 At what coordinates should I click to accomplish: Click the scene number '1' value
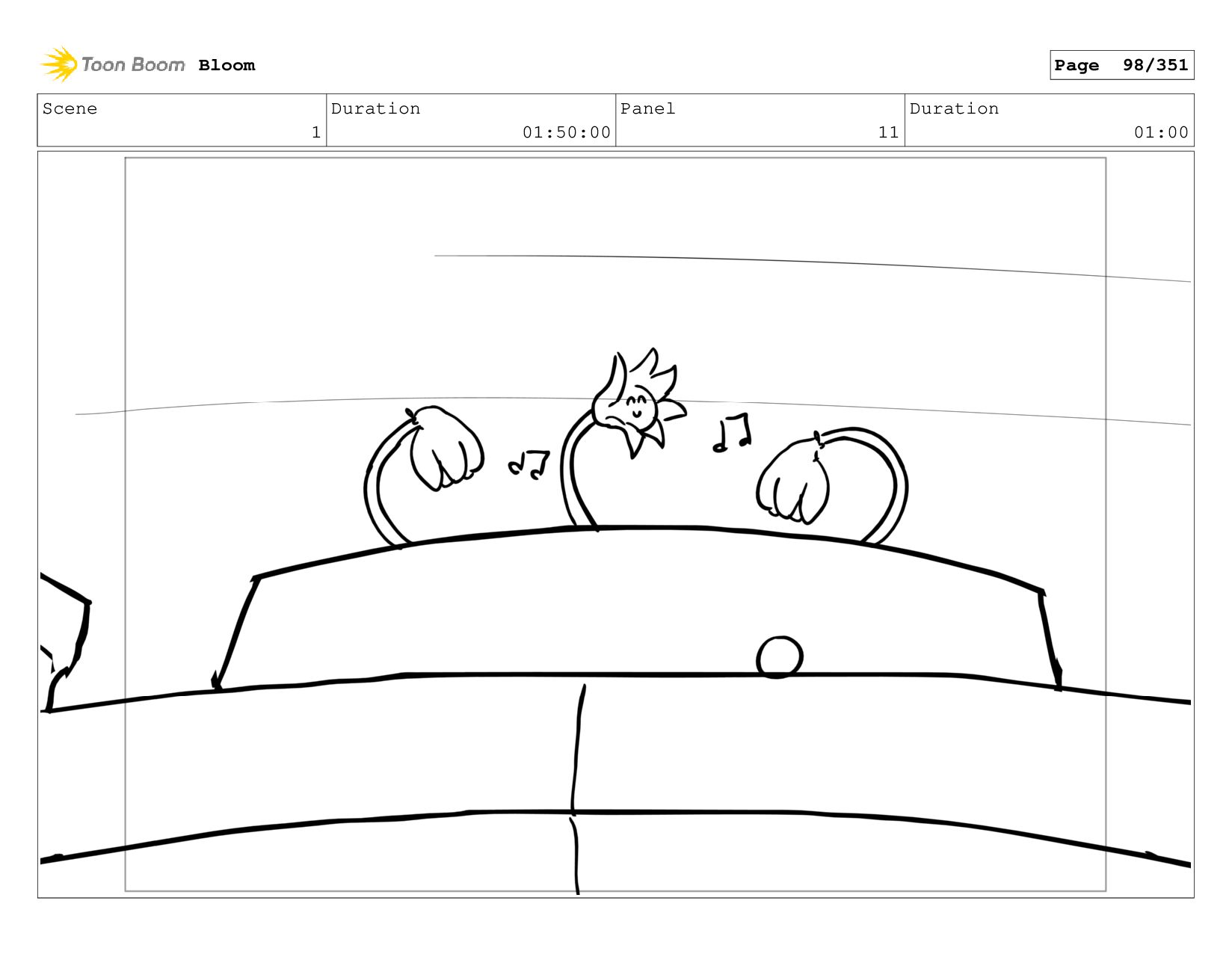316,132
